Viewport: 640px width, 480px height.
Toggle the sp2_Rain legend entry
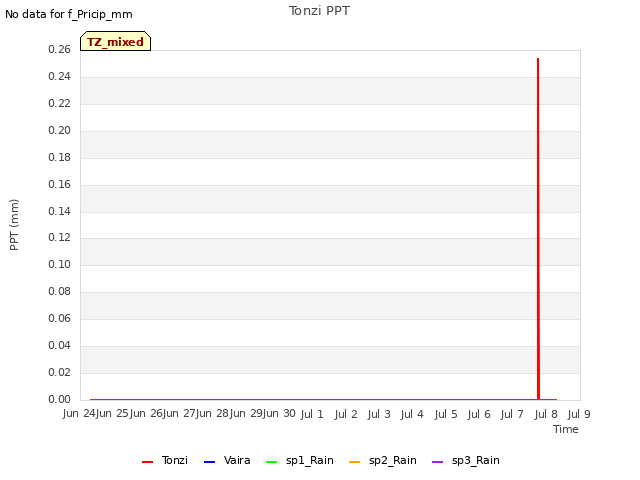pyautogui.click(x=383, y=460)
